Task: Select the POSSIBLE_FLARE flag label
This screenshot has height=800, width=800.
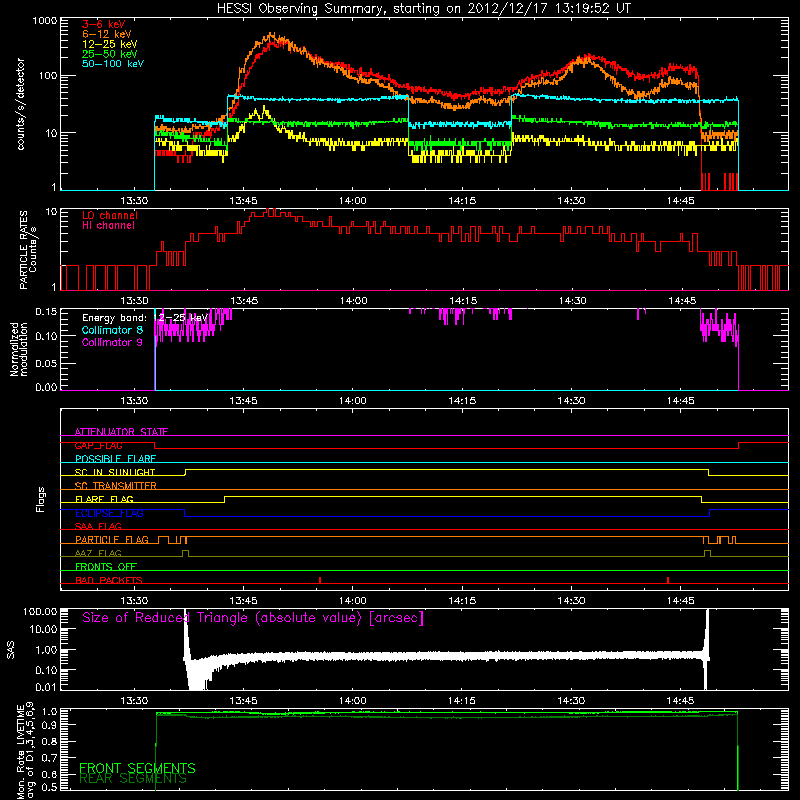Action: click(x=115, y=459)
